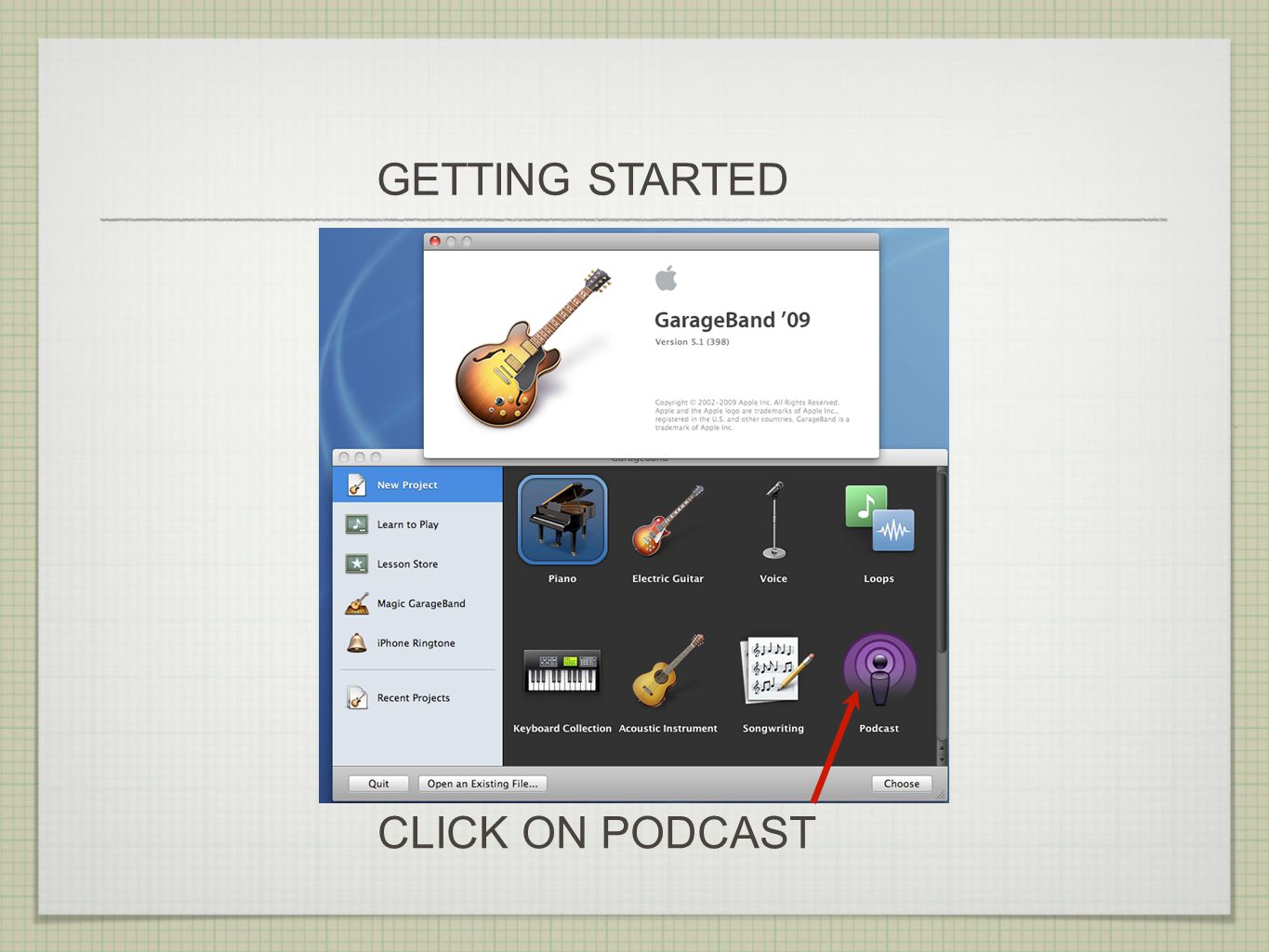Click the copyright notice in About window

pyautogui.click(x=752, y=415)
